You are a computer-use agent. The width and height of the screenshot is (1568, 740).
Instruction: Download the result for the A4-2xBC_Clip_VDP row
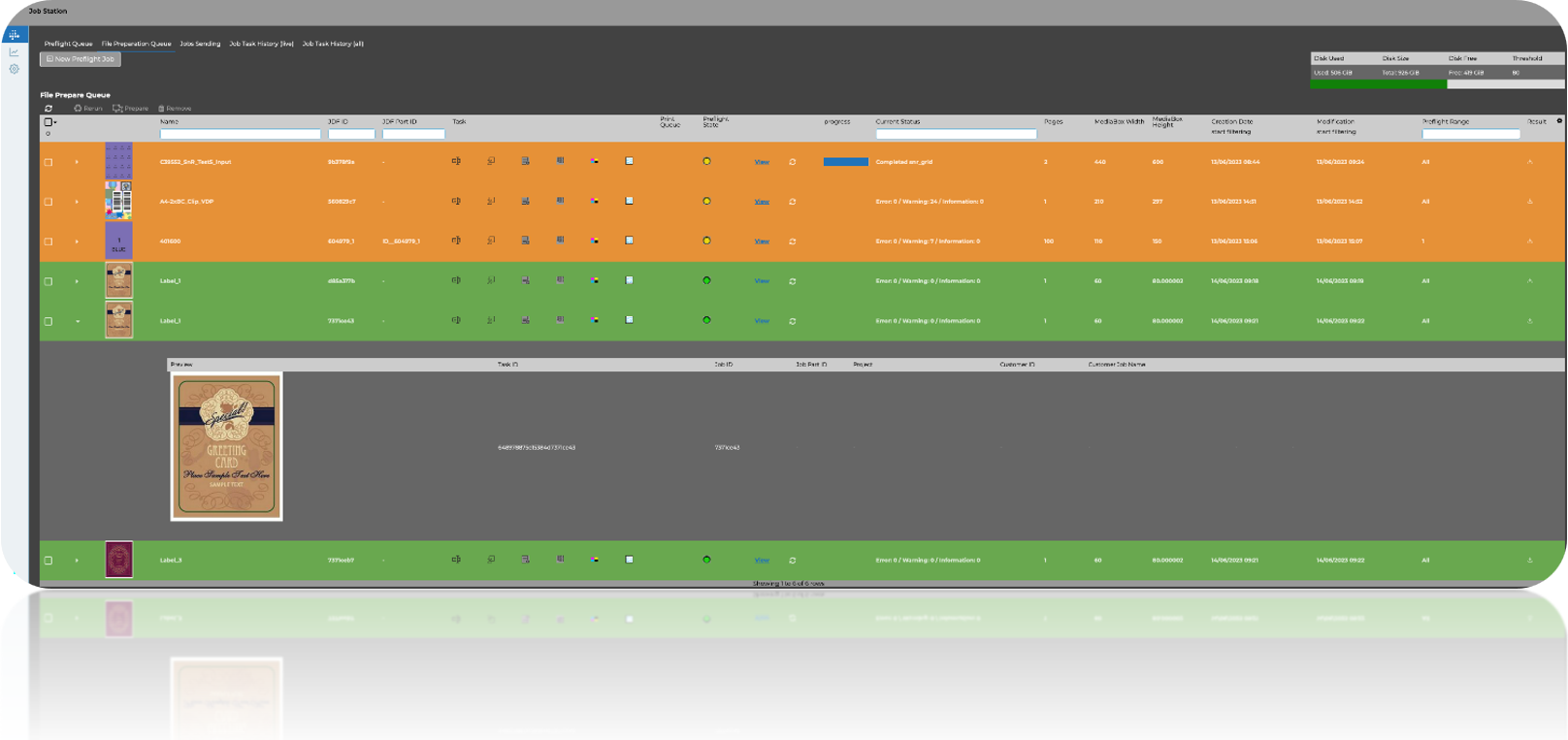(1530, 202)
